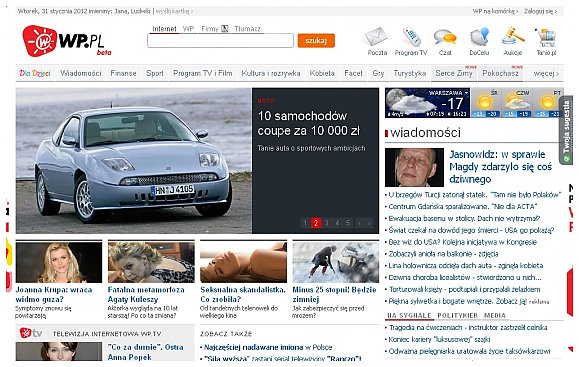Open U brzegów Turcji zatonął statek link
Viewport: 579px width, 367px height.
[474, 195]
